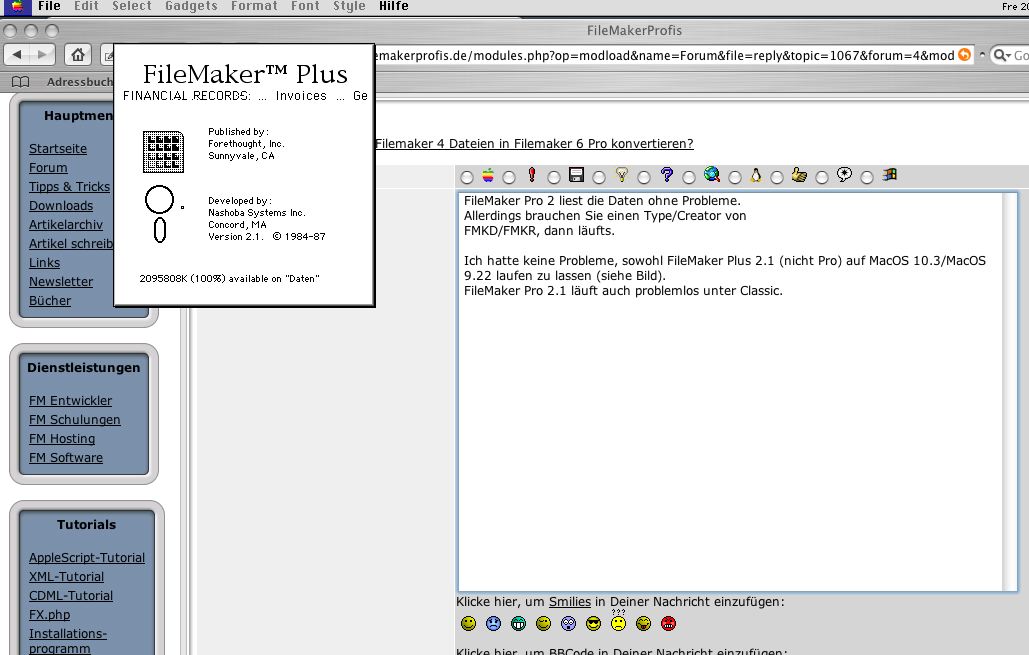Open the Newsletter link in sidebar
The image size is (1029, 655).
(x=61, y=282)
